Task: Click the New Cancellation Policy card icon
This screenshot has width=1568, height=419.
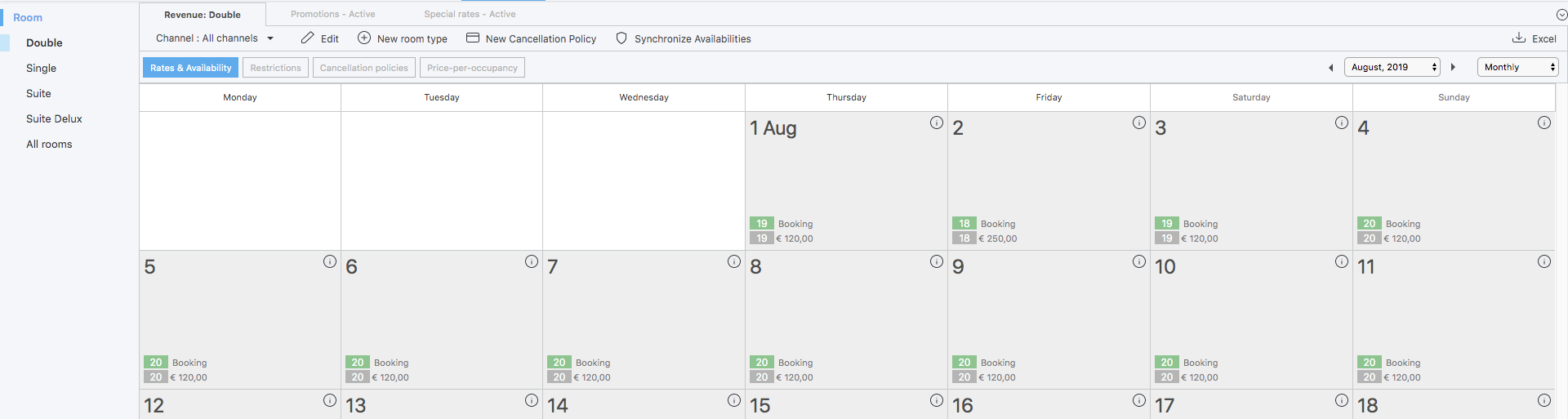Action: 472,38
